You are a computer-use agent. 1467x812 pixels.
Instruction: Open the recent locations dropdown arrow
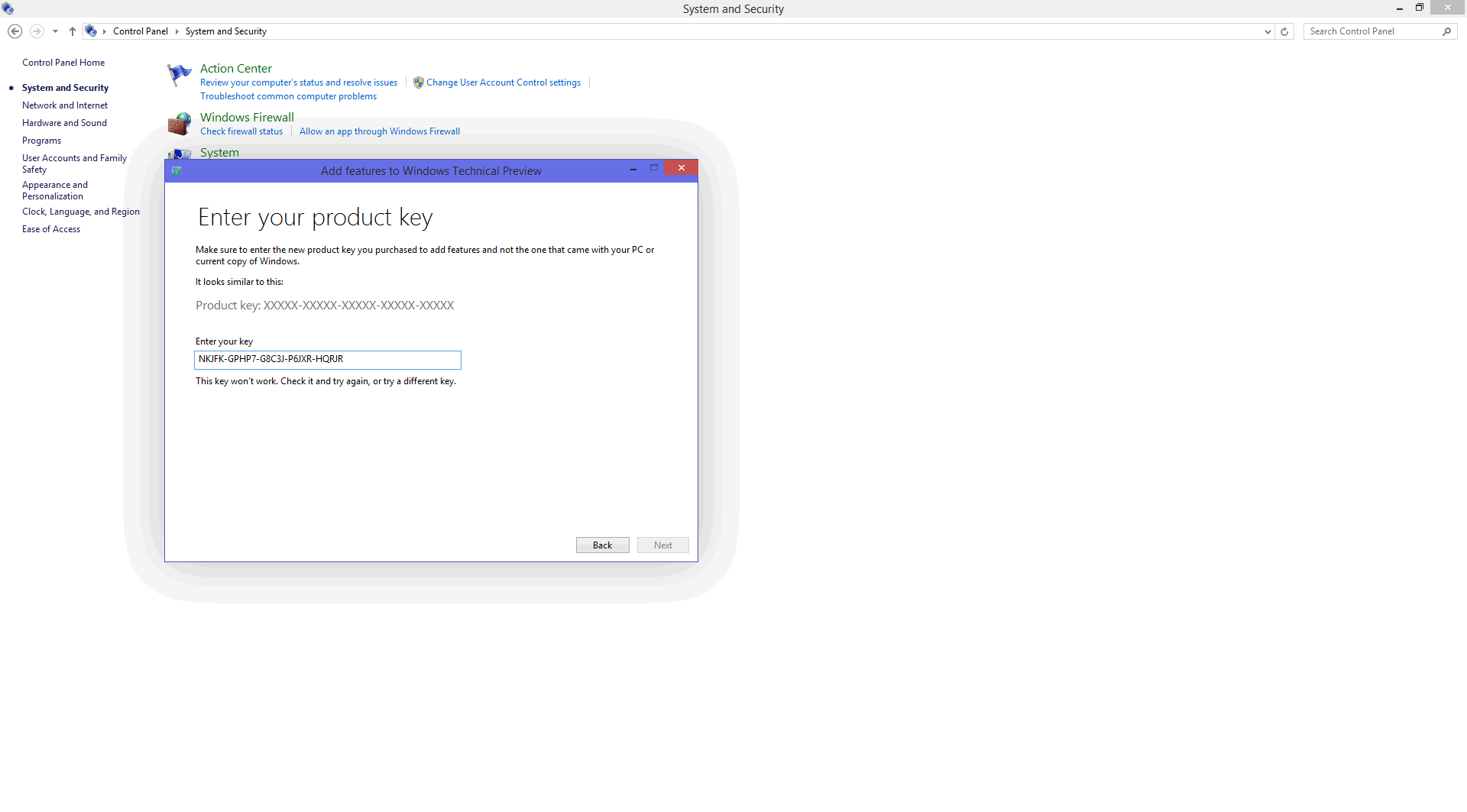(x=55, y=31)
